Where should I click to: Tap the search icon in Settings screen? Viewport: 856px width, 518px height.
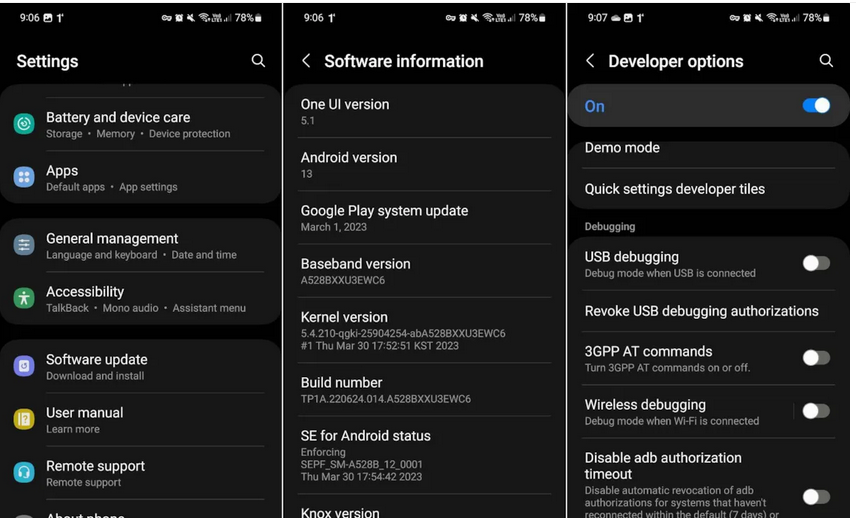[x=258, y=61]
